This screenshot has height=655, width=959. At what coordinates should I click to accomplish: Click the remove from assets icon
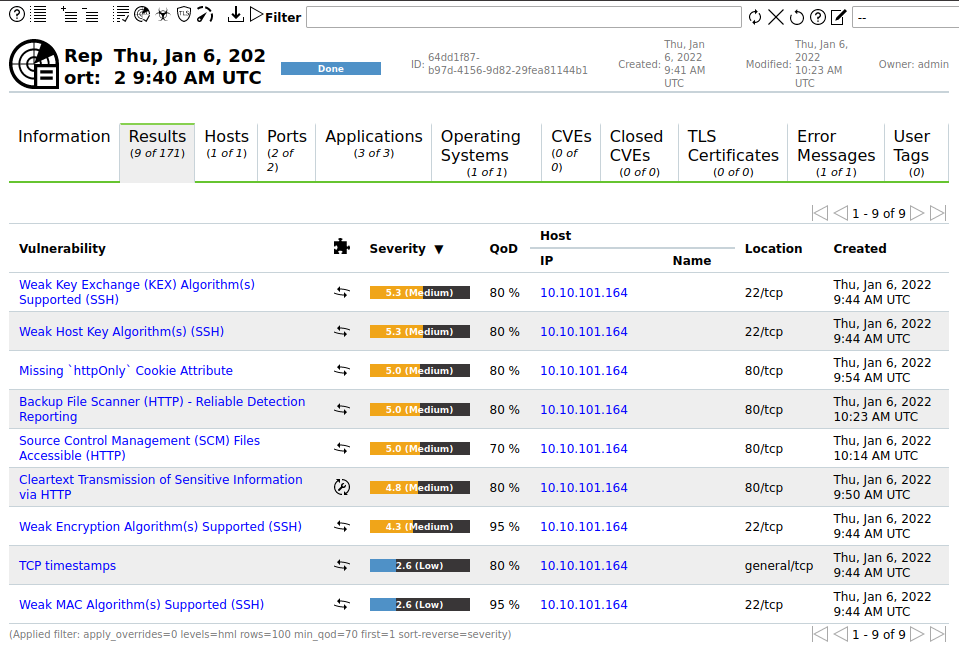91,14
